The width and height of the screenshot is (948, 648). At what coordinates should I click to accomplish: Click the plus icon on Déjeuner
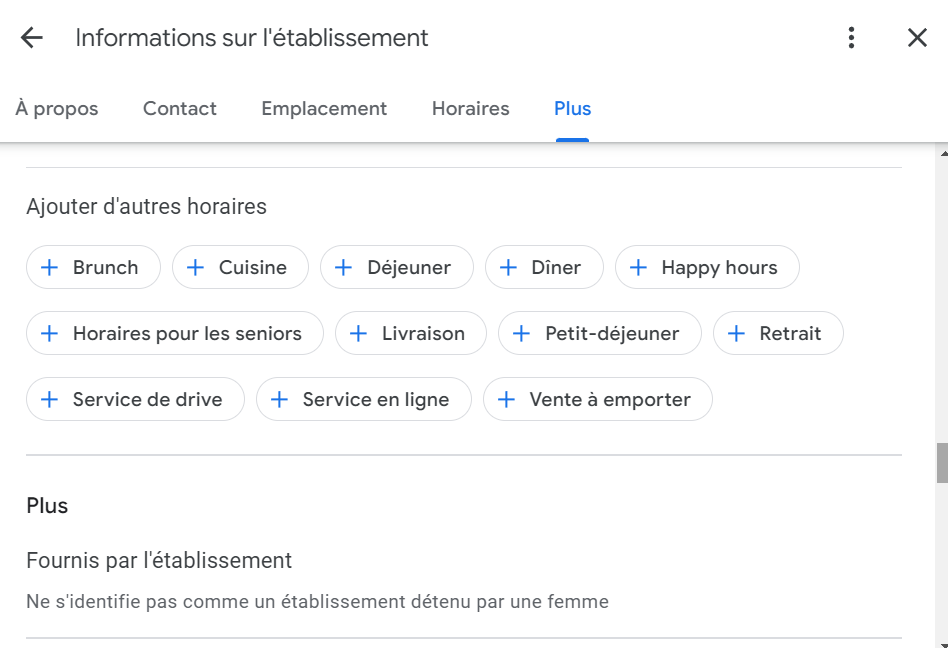pos(343,268)
